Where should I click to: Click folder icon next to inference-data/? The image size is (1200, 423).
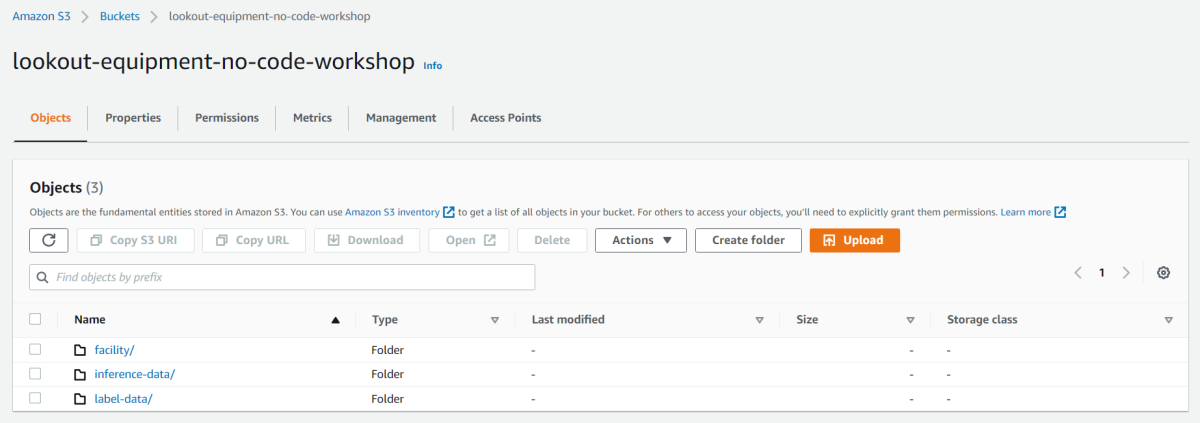[80, 374]
